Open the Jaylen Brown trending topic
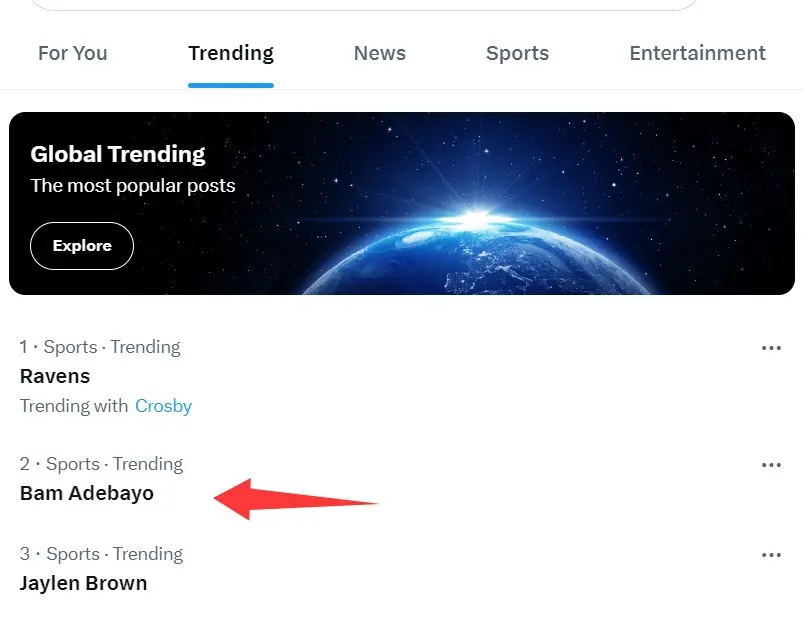 tap(83, 584)
